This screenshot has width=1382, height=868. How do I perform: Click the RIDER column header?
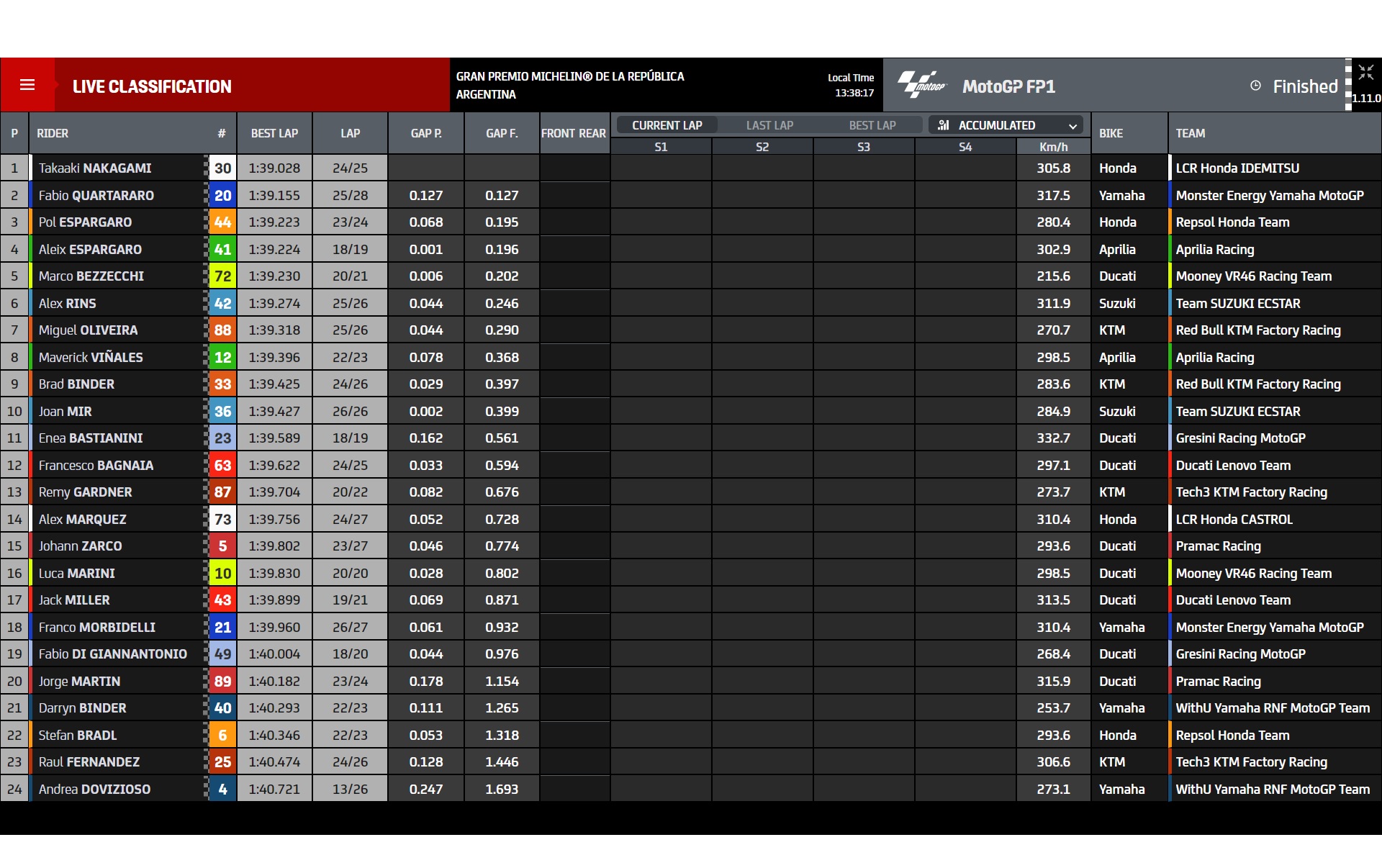(53, 133)
